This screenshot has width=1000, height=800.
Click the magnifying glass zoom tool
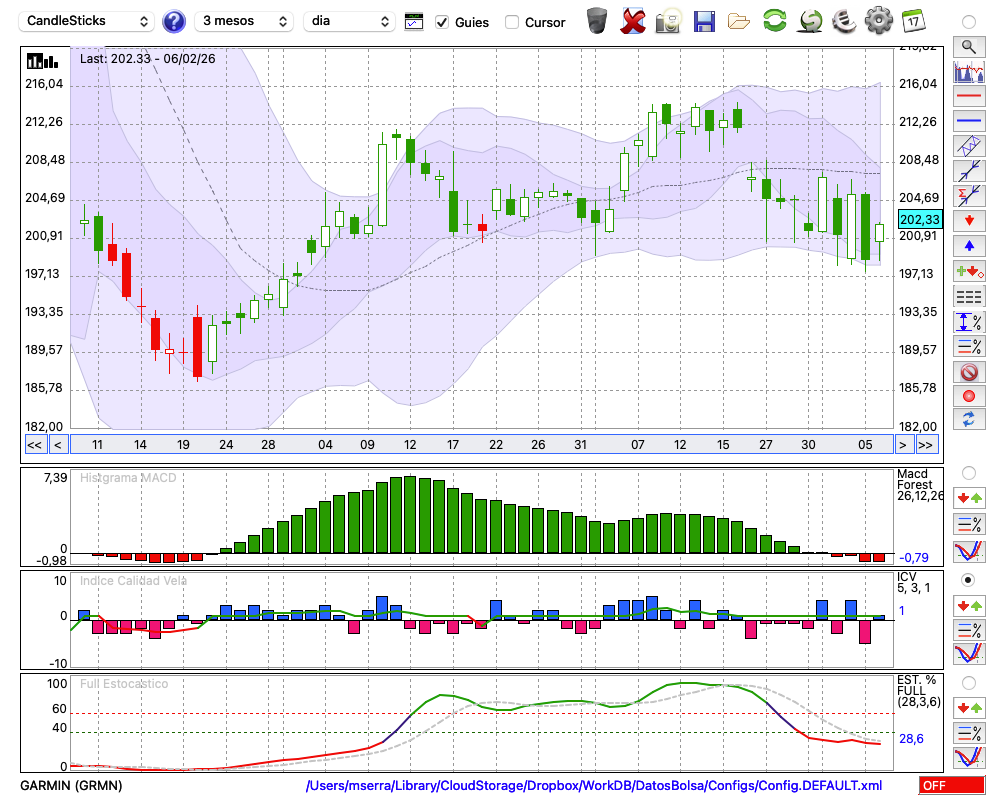tap(968, 46)
